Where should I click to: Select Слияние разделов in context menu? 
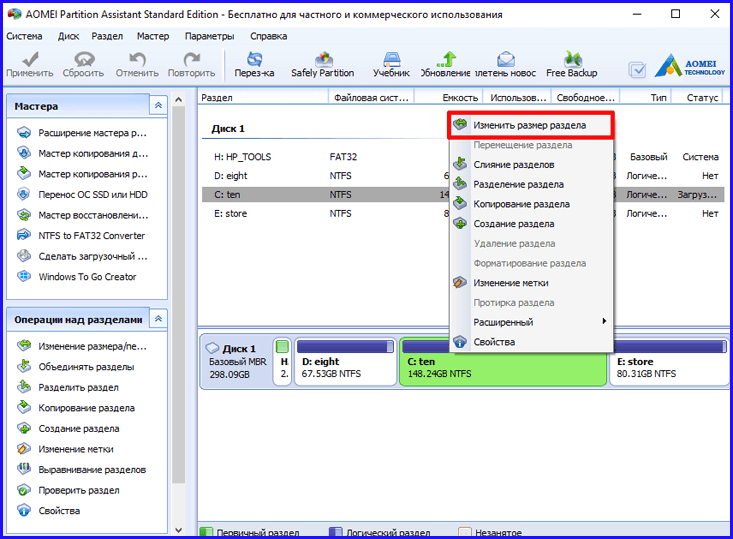coord(531,164)
